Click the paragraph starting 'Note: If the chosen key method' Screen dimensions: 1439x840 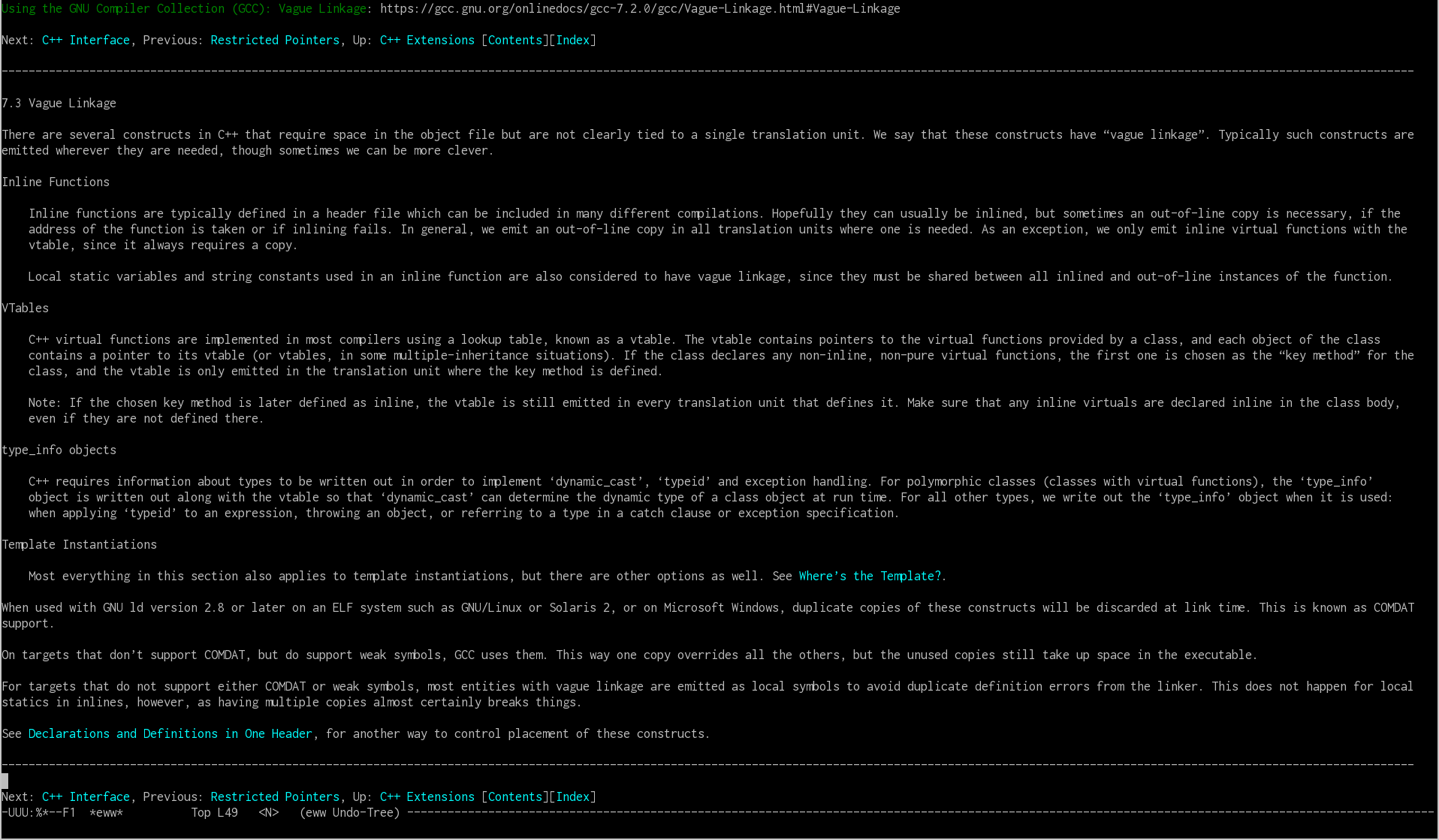[x=714, y=411]
